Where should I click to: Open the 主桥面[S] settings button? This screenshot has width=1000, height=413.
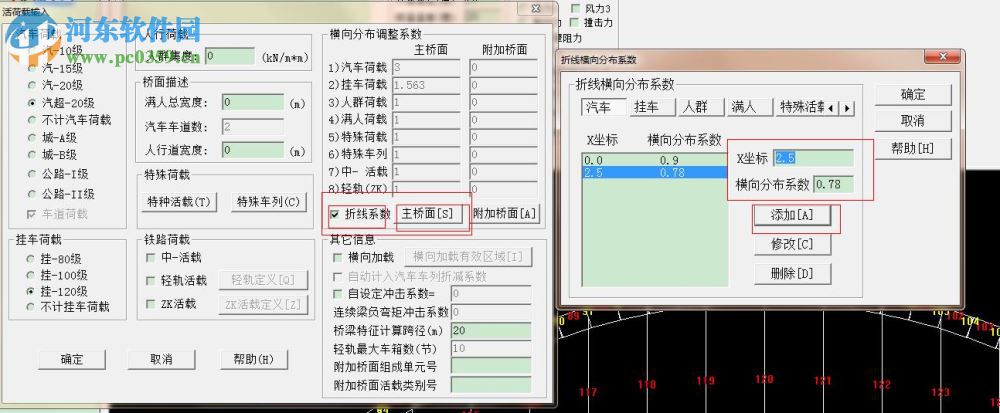click(x=428, y=215)
